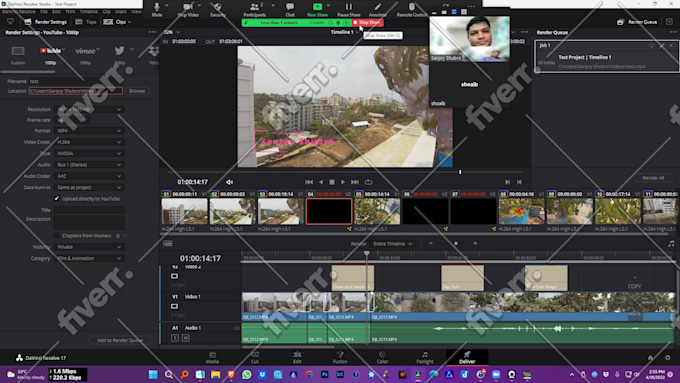
Task: Open the Audio Codec dropdown showing AAC
Action: (89, 176)
